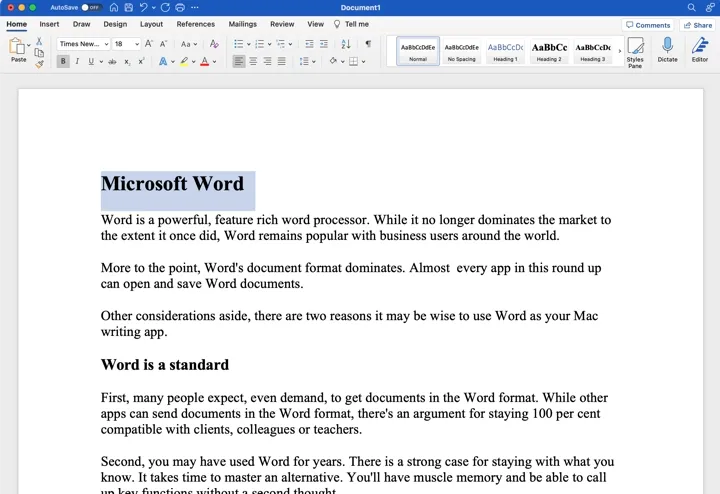This screenshot has height=494, width=720.
Task: Toggle the AutoSave switch
Action: pyautogui.click(x=90, y=7)
